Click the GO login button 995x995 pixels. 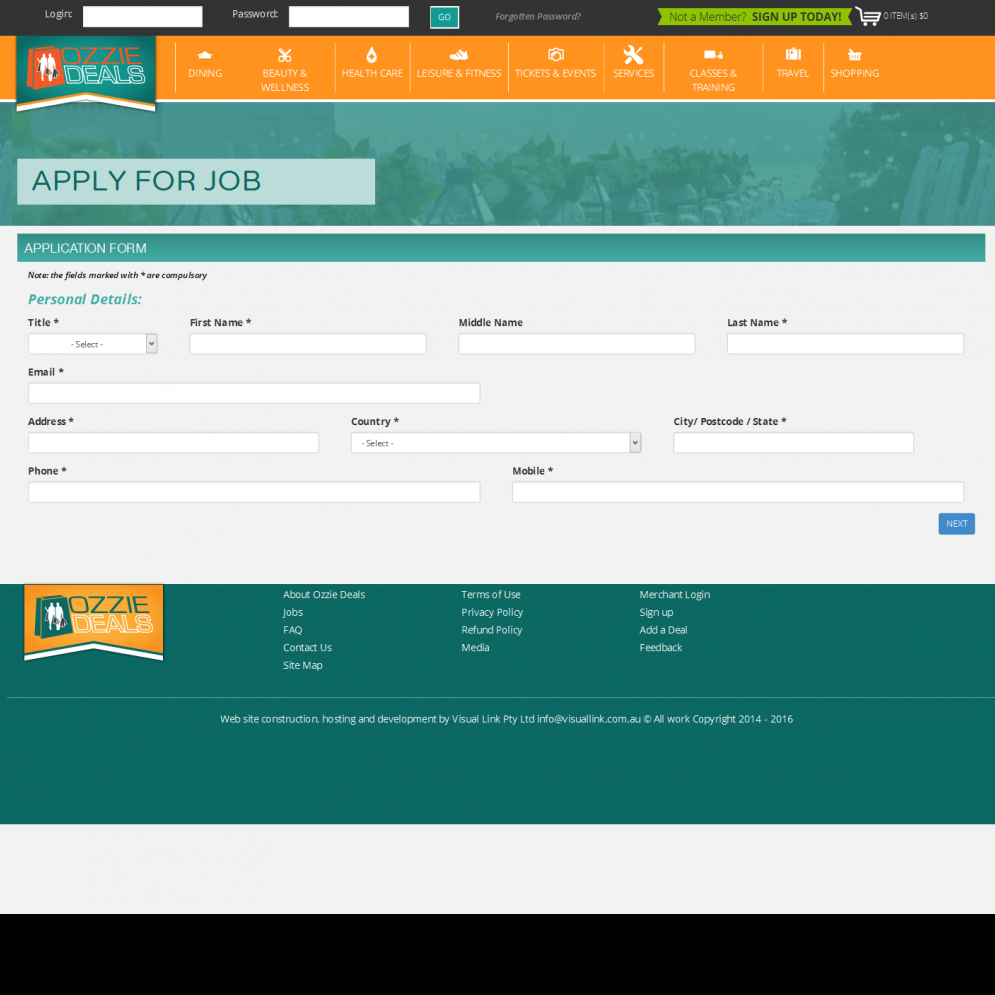click(444, 17)
